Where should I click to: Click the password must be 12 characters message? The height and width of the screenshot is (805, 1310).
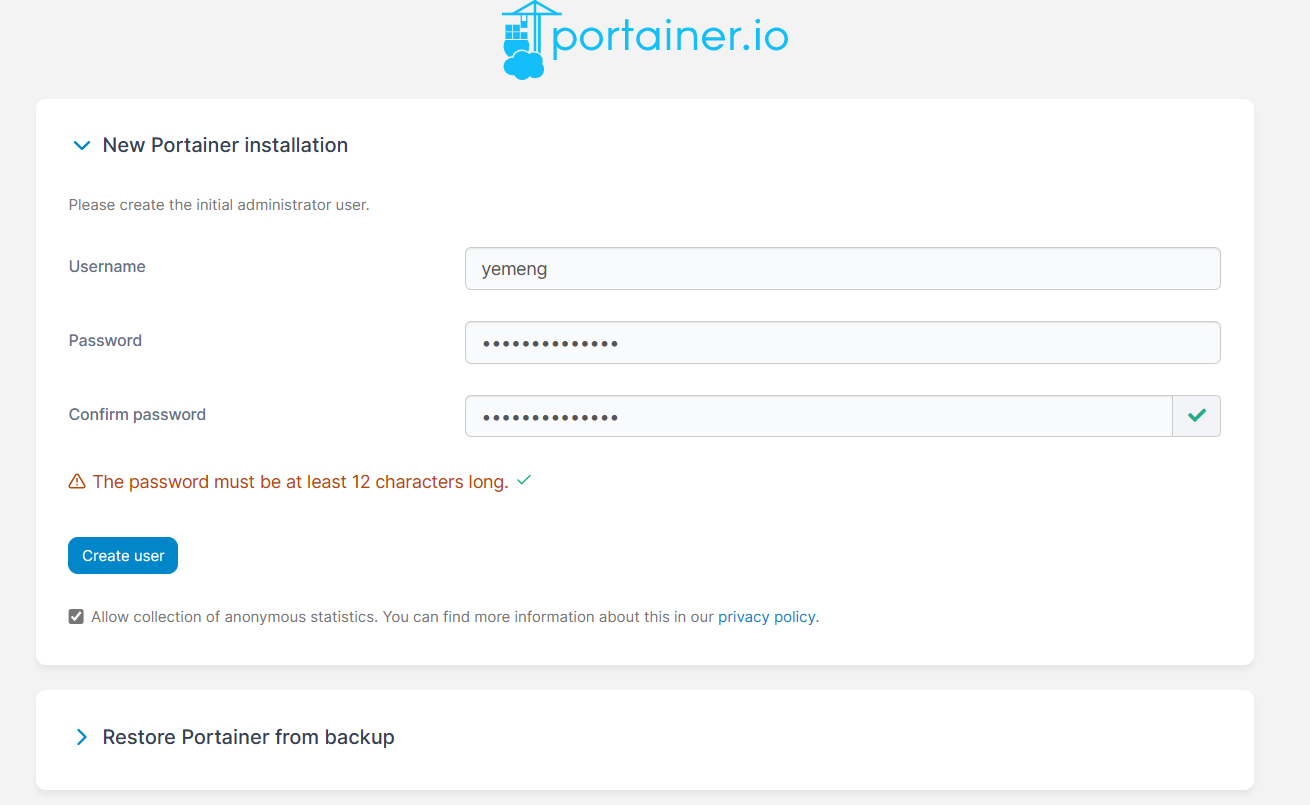[x=300, y=482]
